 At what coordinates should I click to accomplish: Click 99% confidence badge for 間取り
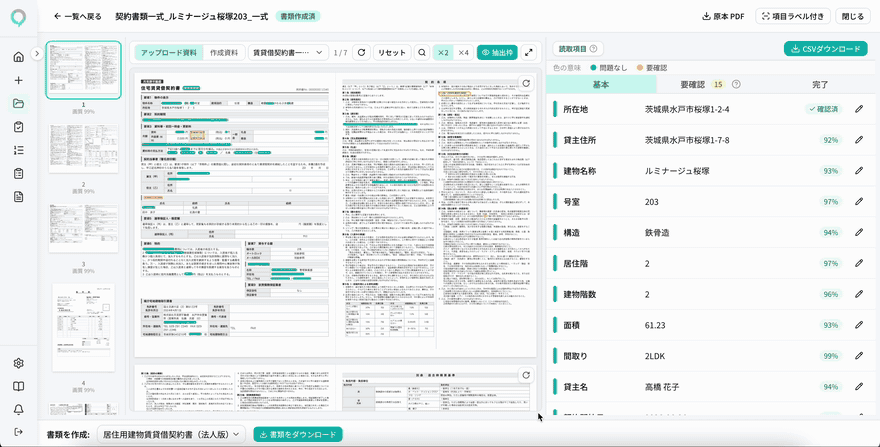(831, 355)
